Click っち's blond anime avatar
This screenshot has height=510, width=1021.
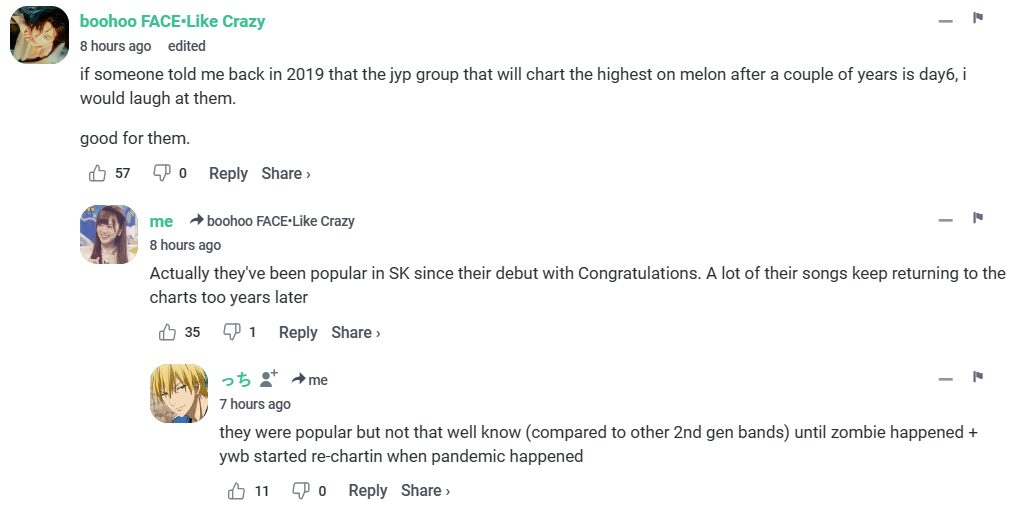(179, 393)
